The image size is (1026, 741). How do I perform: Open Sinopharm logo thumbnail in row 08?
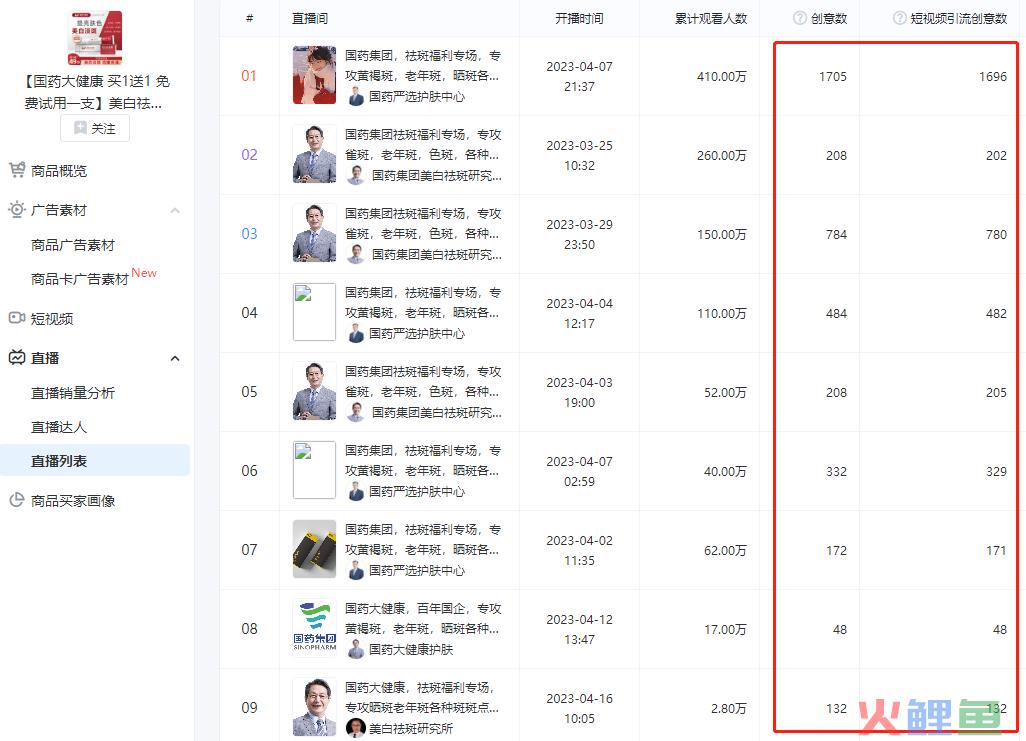(314, 628)
